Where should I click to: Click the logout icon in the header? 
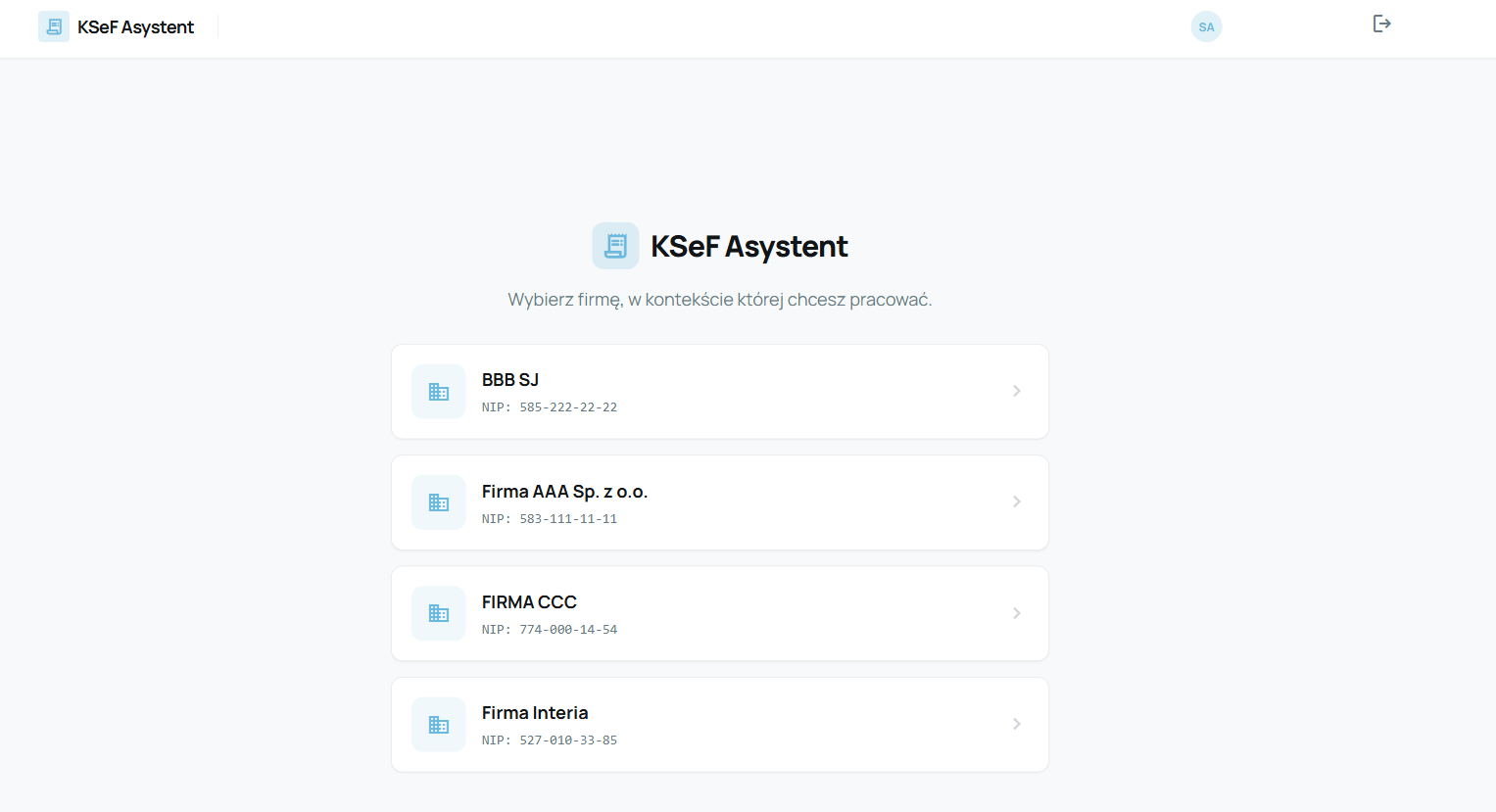coord(1381,24)
